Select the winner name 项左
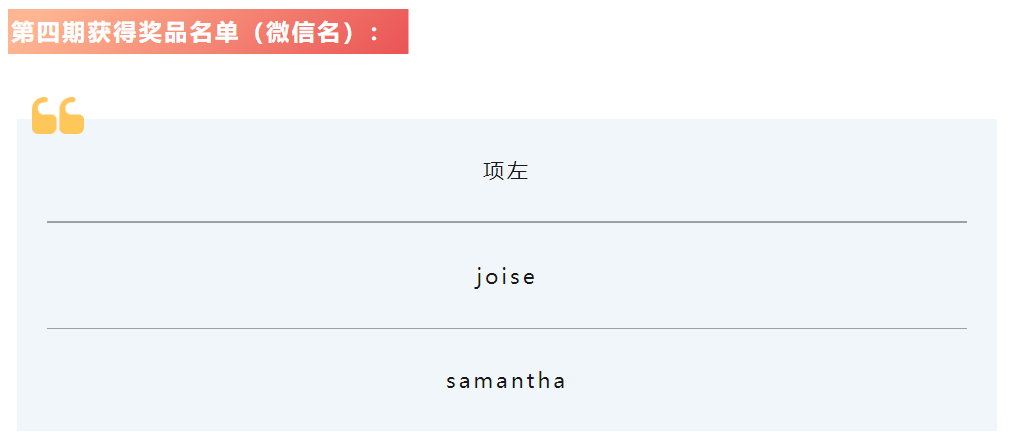 point(506,171)
